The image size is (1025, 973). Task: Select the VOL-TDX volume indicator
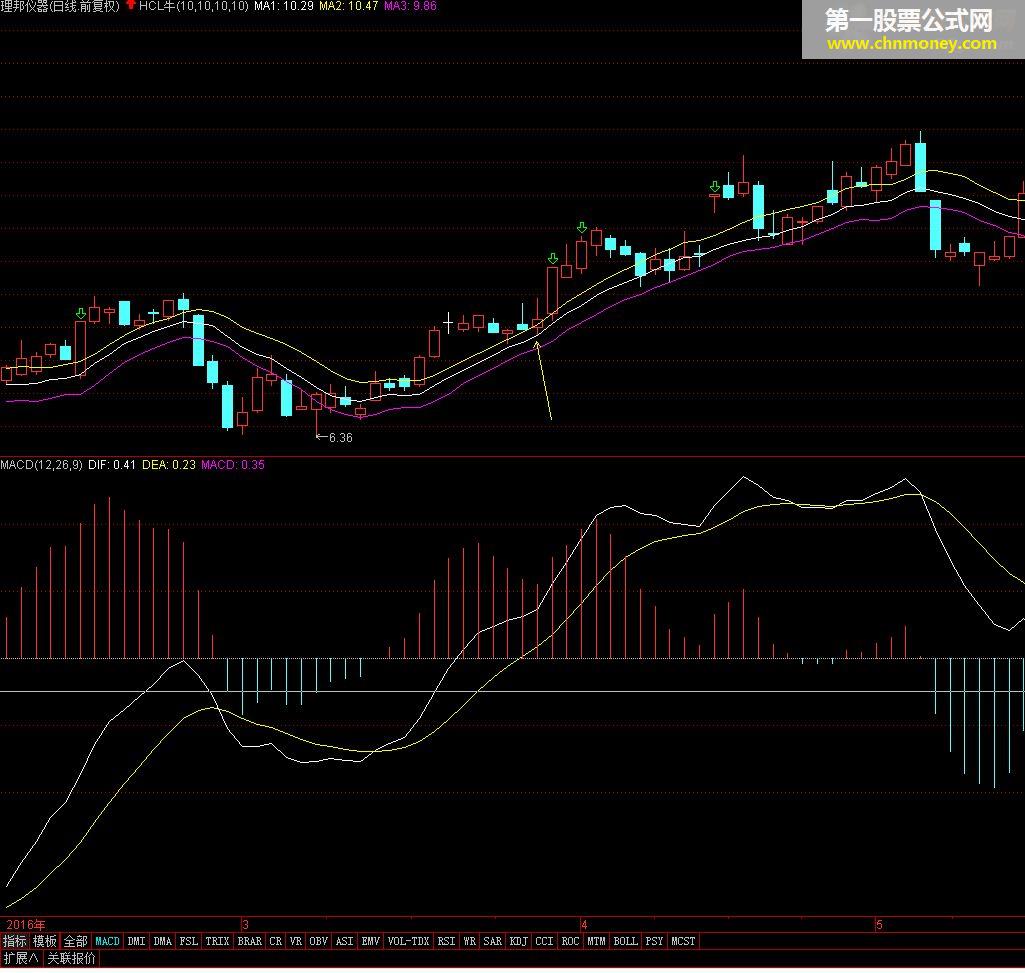click(x=409, y=941)
